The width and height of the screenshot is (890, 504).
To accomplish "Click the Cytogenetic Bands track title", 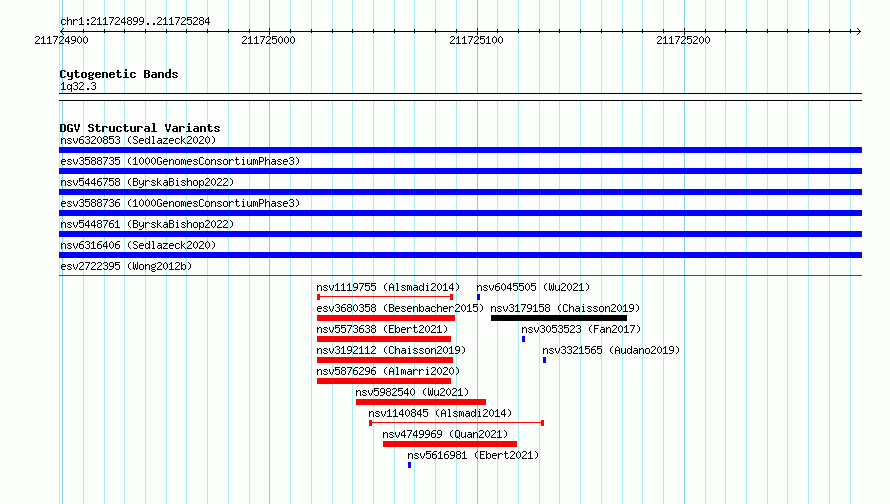I will pyautogui.click(x=119, y=74).
